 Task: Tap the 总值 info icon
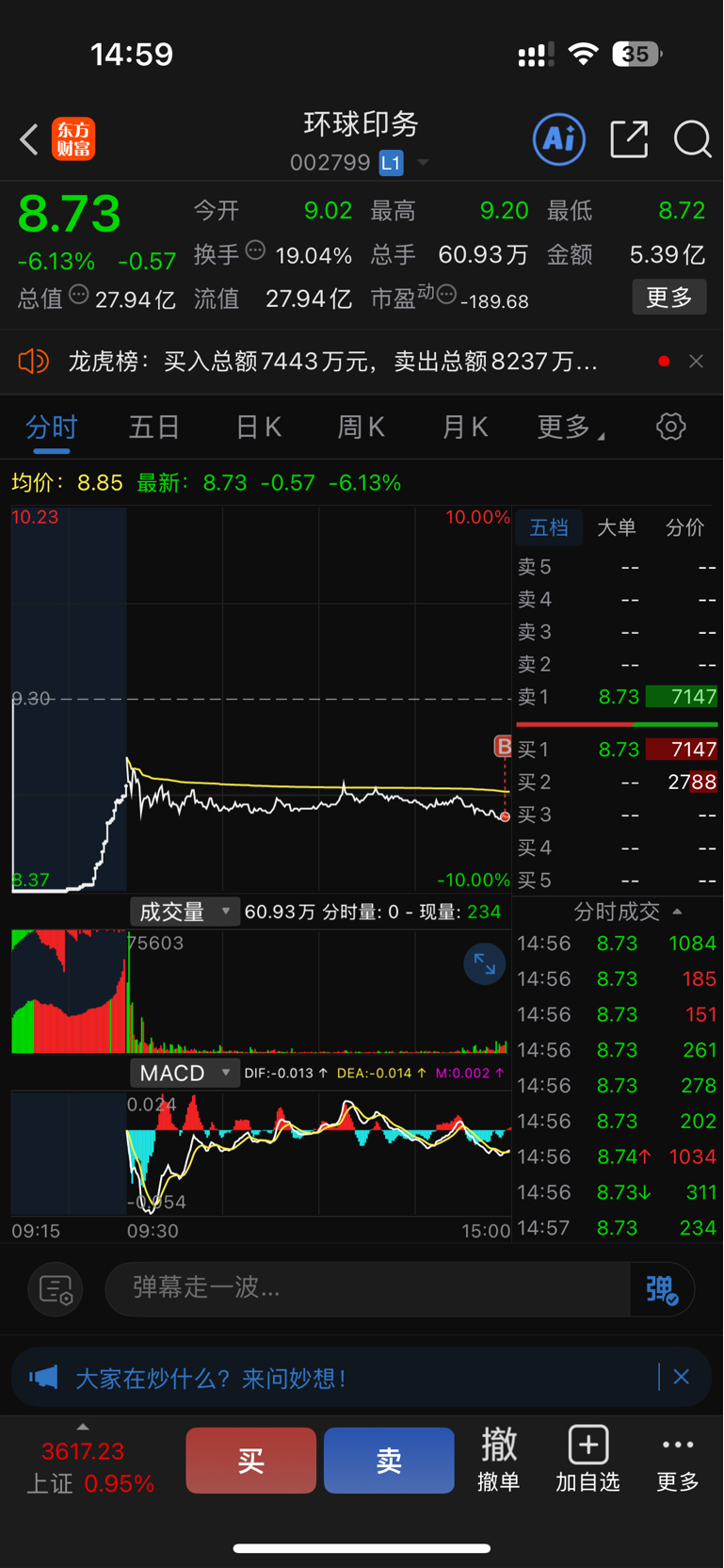[79, 294]
